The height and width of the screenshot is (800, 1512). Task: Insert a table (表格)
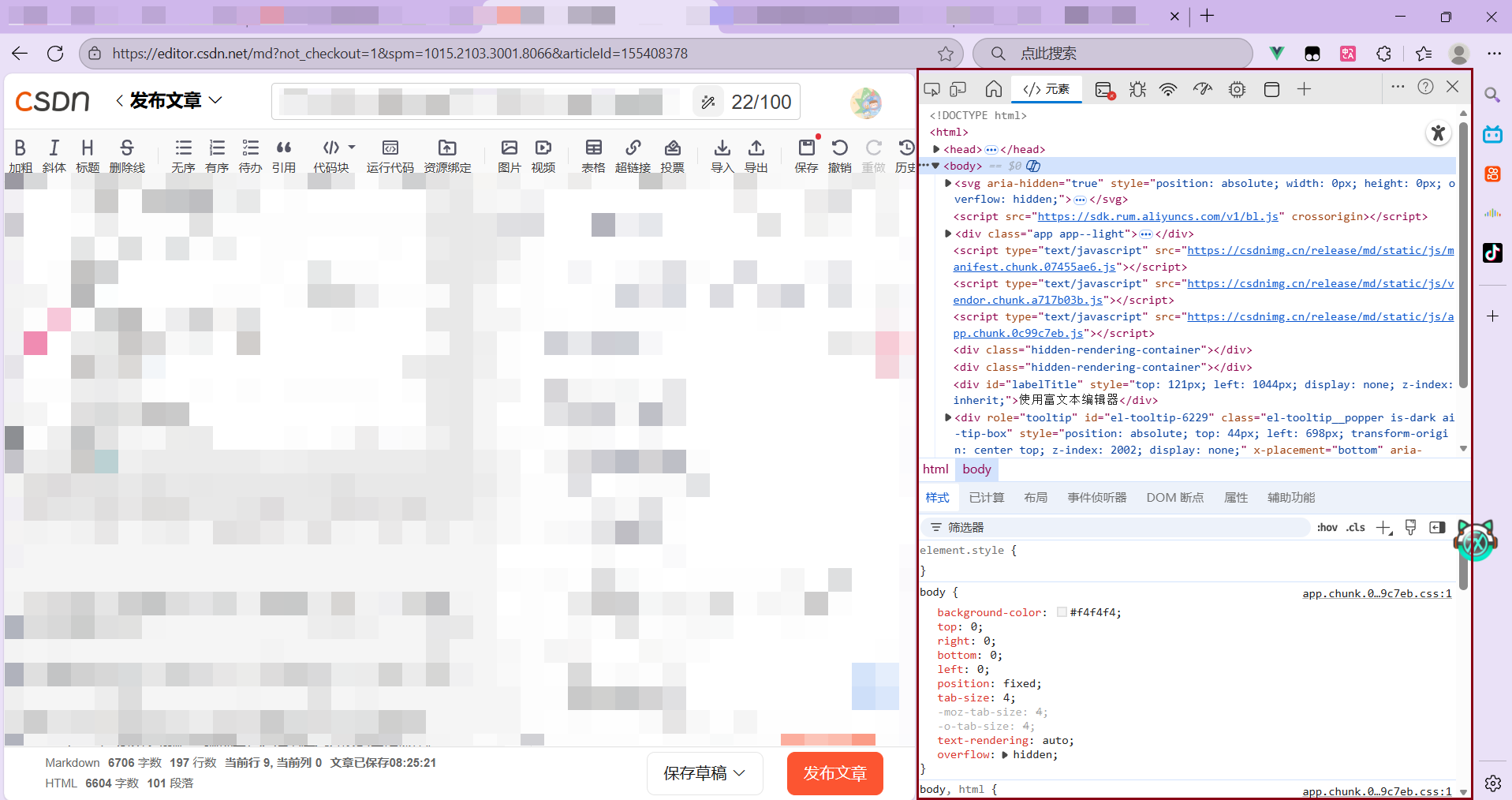pos(593,155)
